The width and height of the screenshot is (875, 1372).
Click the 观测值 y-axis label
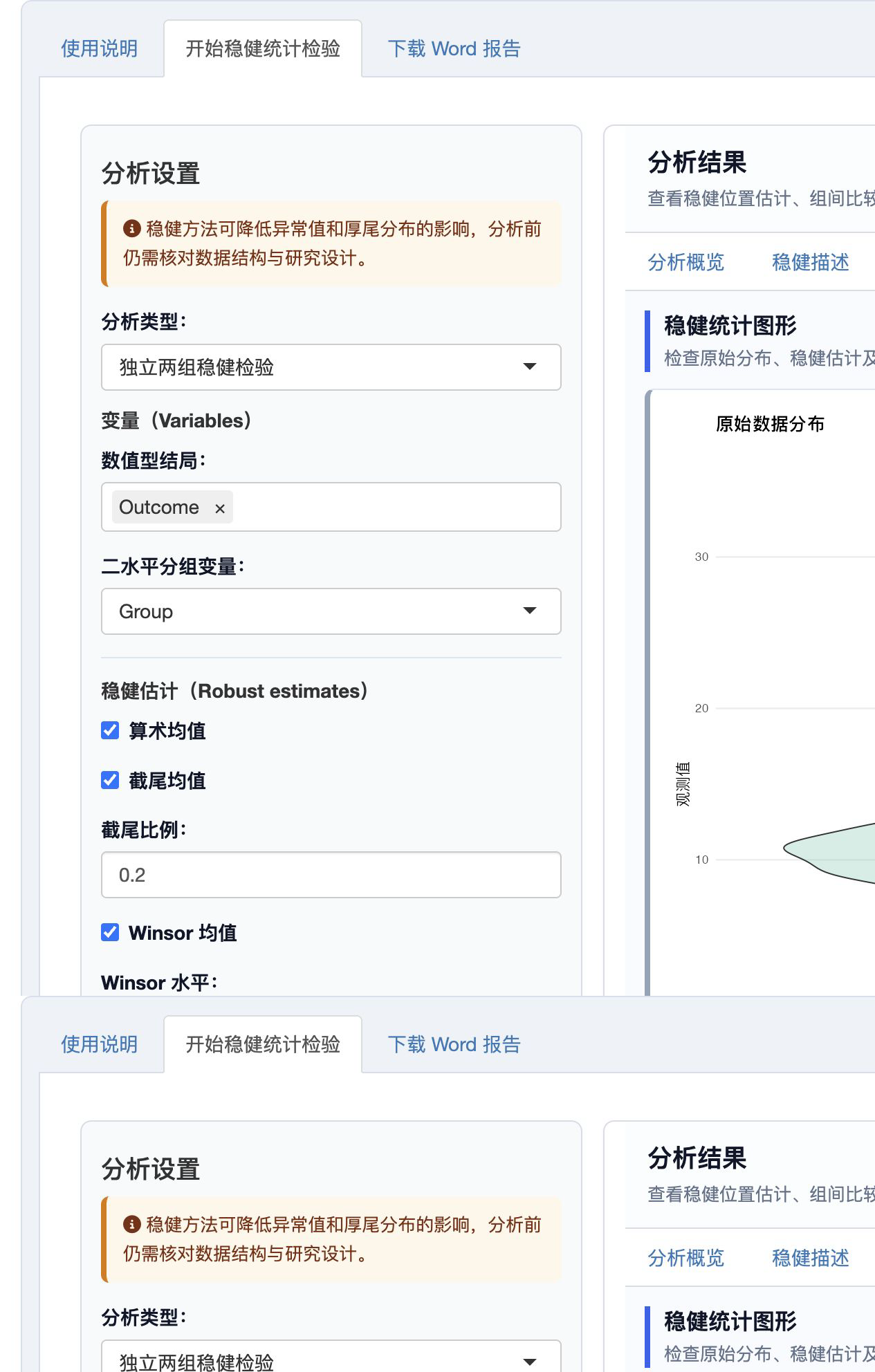pyautogui.click(x=683, y=784)
